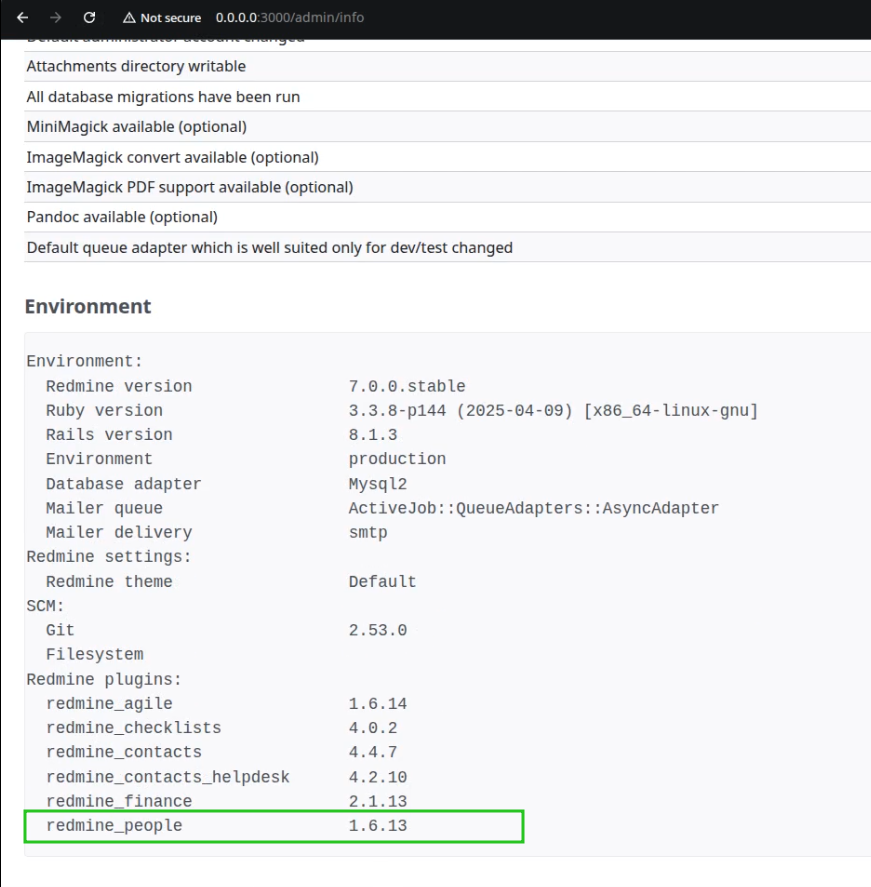Click the 'Database adapter' label
The height and width of the screenshot is (887, 871).
pyautogui.click(x=123, y=484)
